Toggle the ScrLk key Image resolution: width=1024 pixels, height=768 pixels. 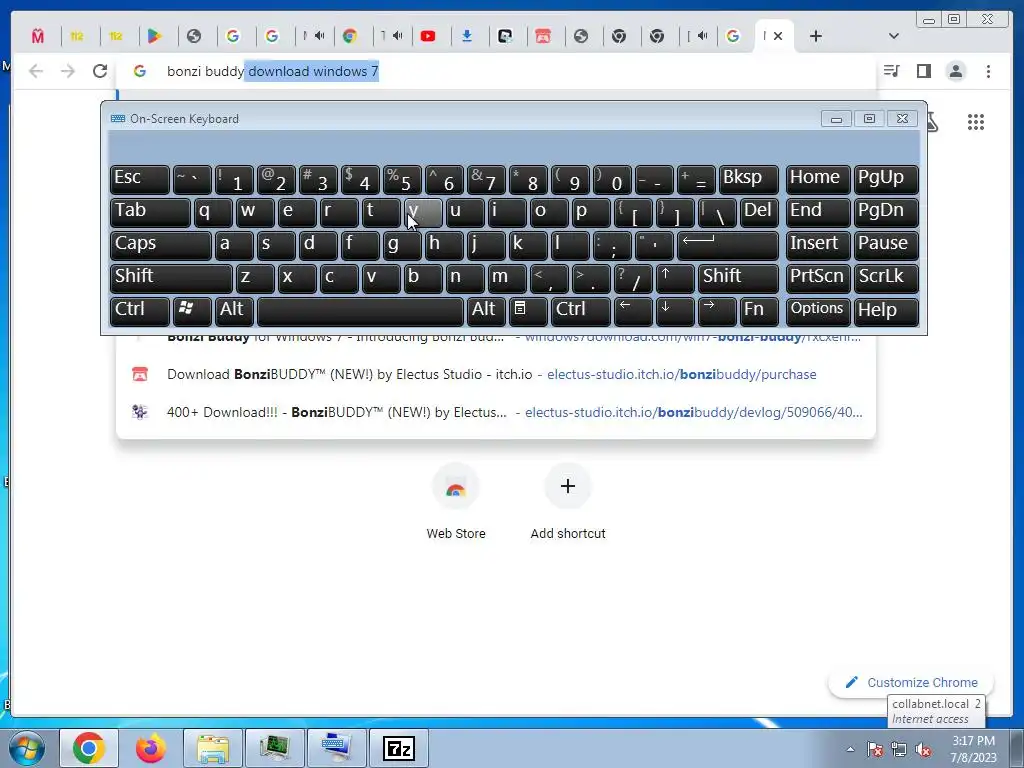point(886,278)
